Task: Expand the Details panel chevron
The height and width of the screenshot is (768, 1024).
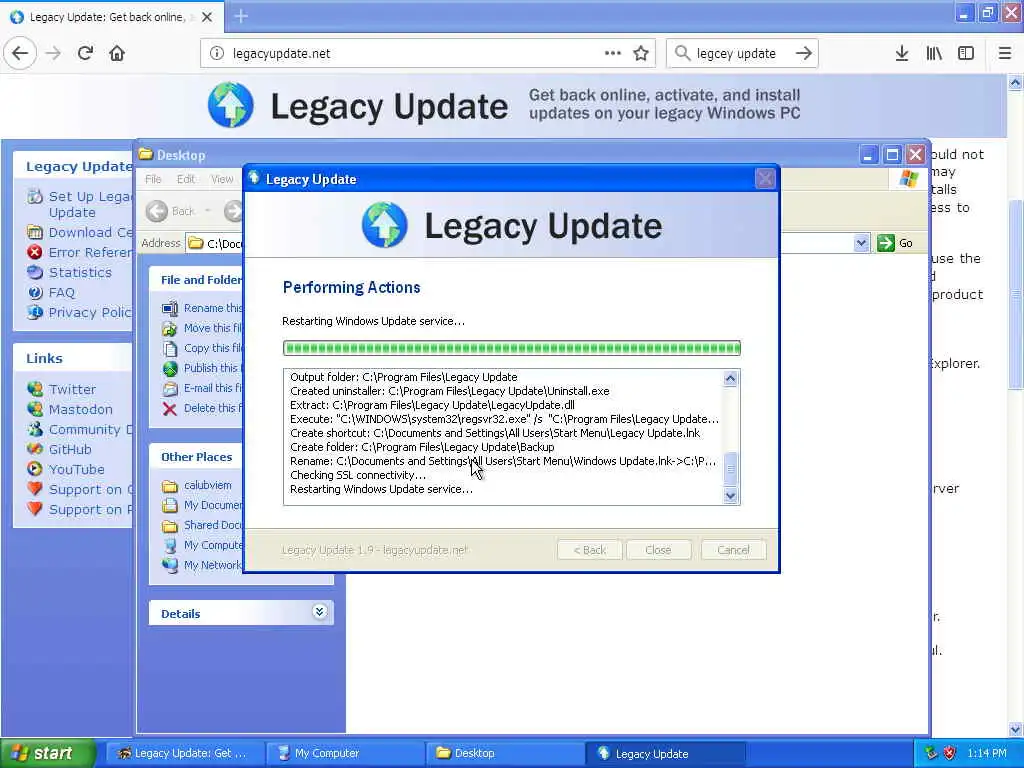Action: click(319, 612)
